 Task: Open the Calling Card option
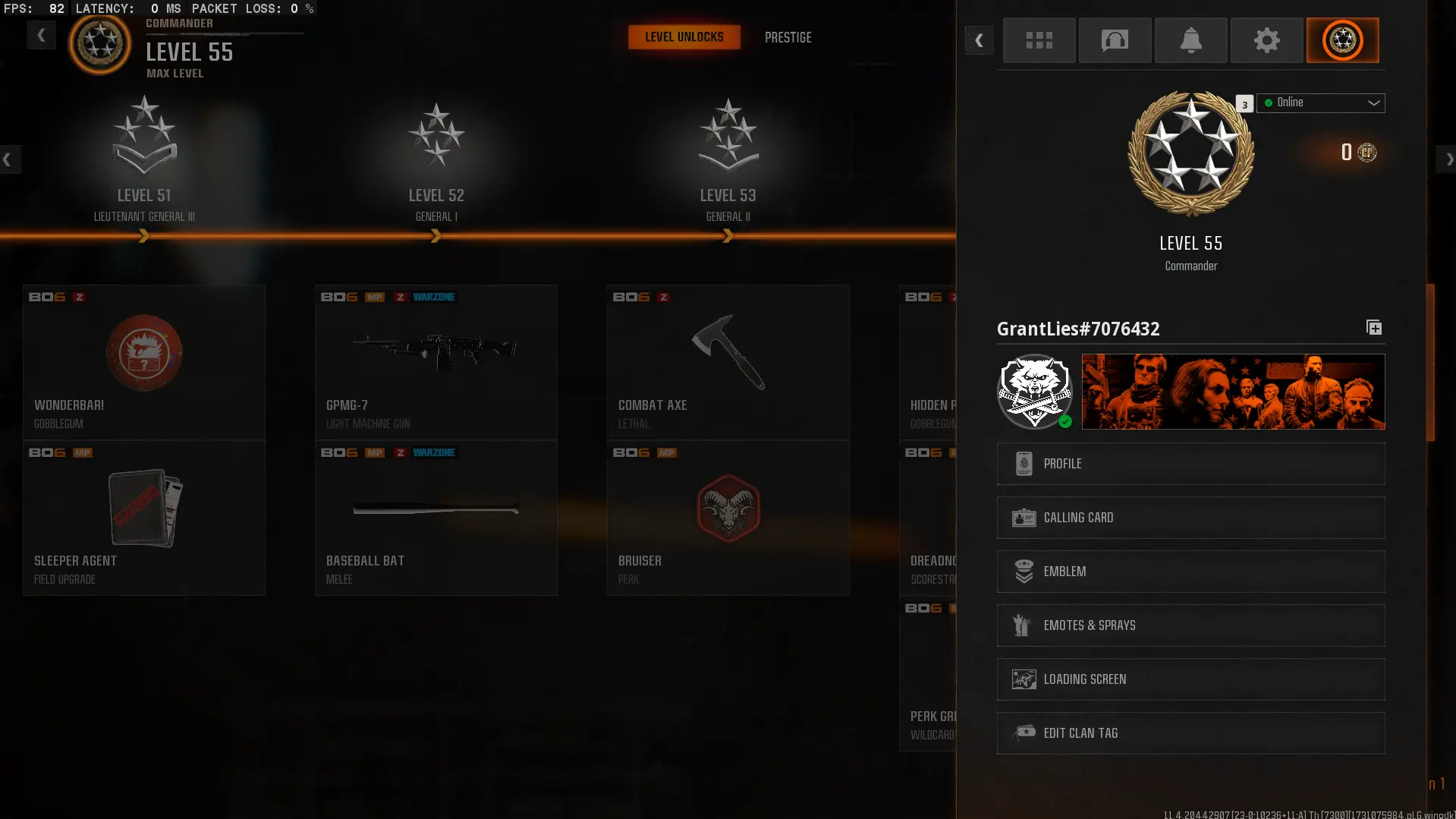tap(1190, 518)
